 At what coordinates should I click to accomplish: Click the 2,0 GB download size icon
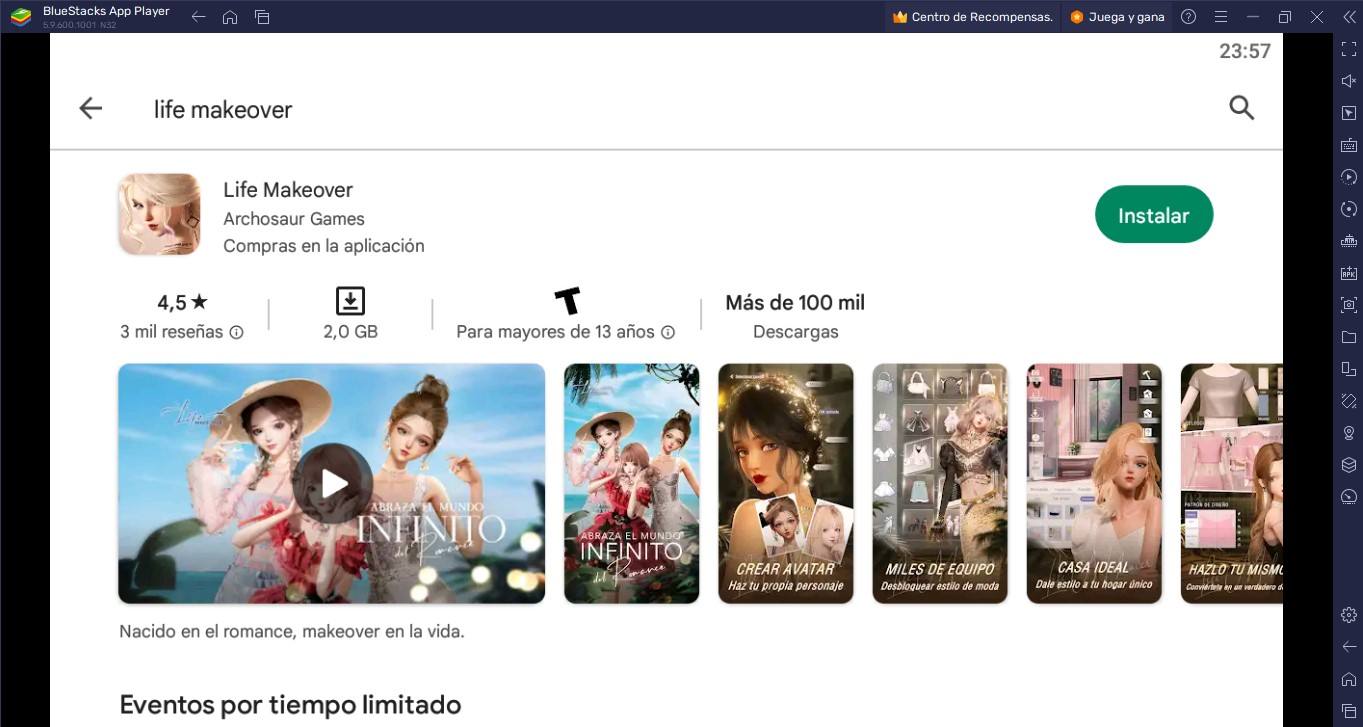click(x=350, y=301)
